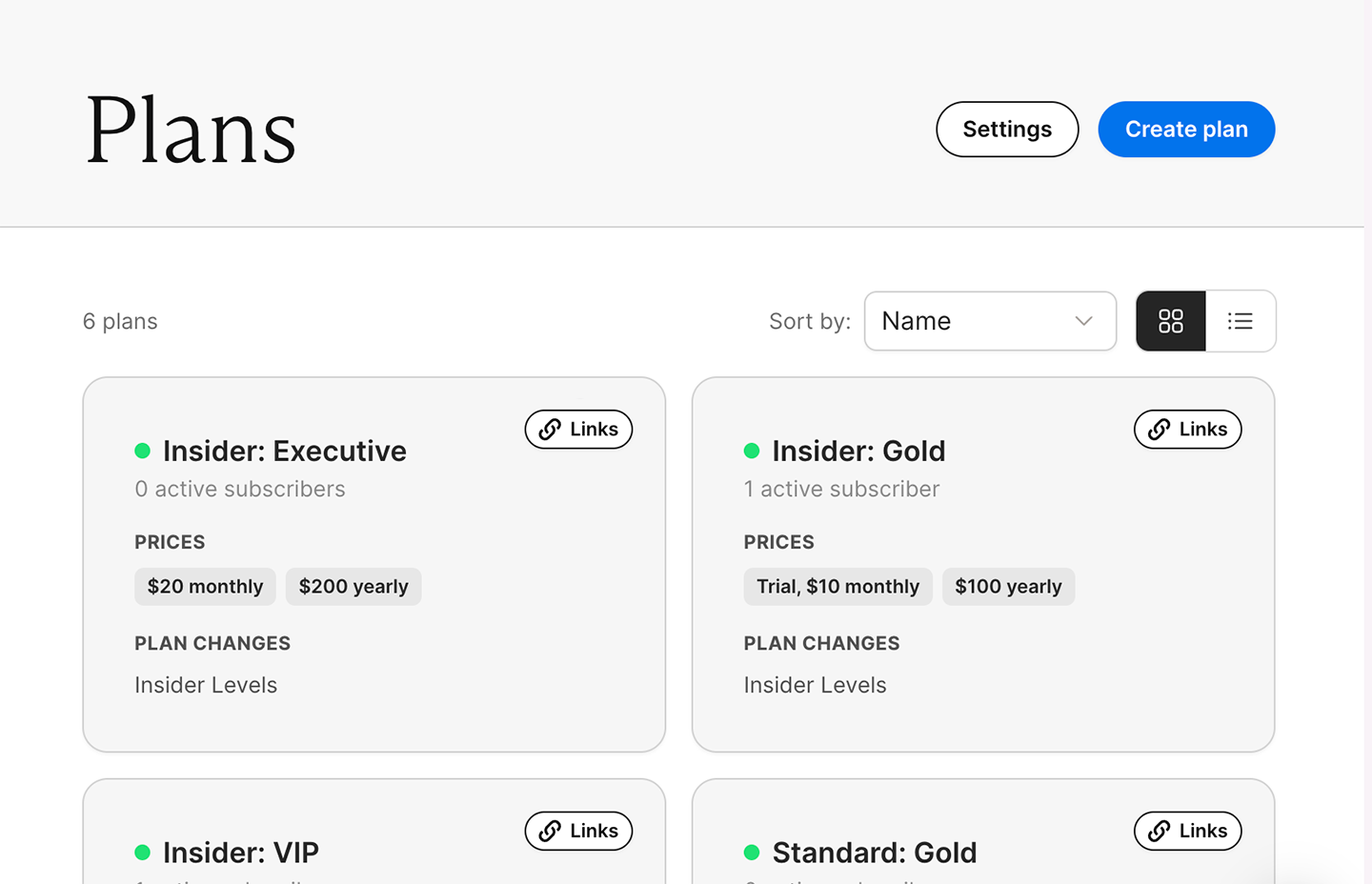Click the $100 yearly price tag on Insider: Gold
The image size is (1372, 884).
[x=1008, y=586]
